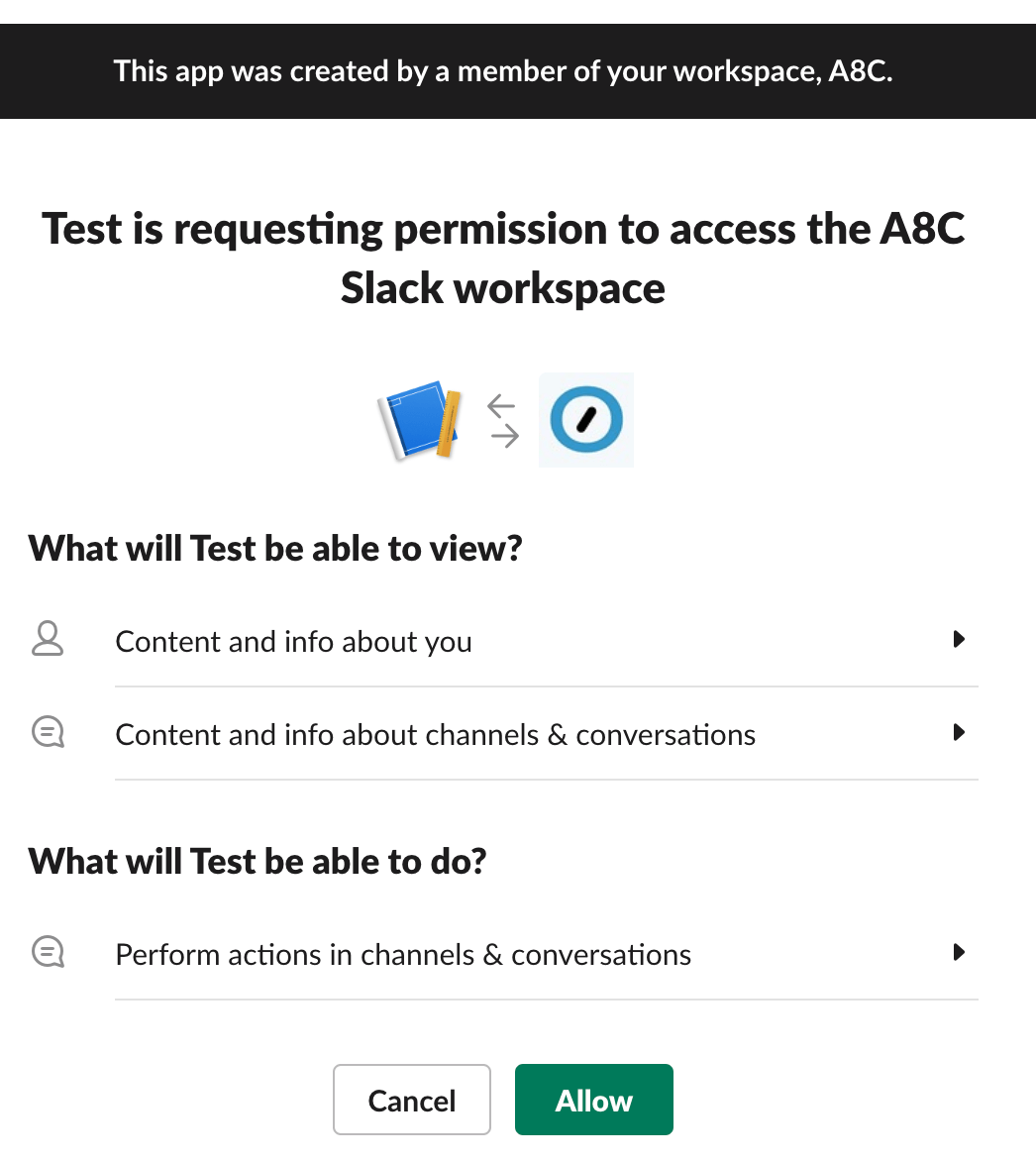The height and width of the screenshot is (1161, 1036).
Task: Click the bidirectional arrows between the app icons
Action: click(x=501, y=420)
